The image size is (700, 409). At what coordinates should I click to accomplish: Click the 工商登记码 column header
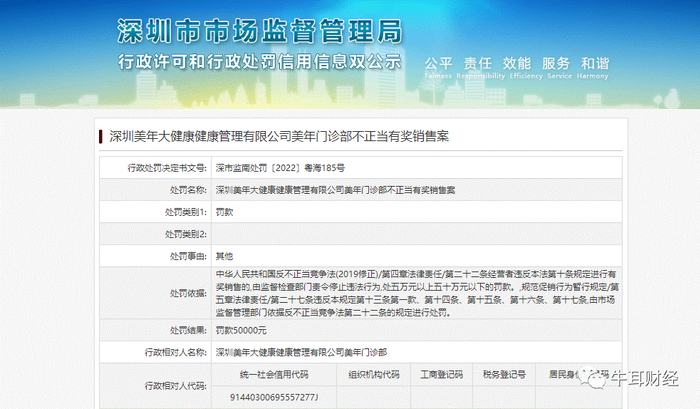tap(442, 375)
